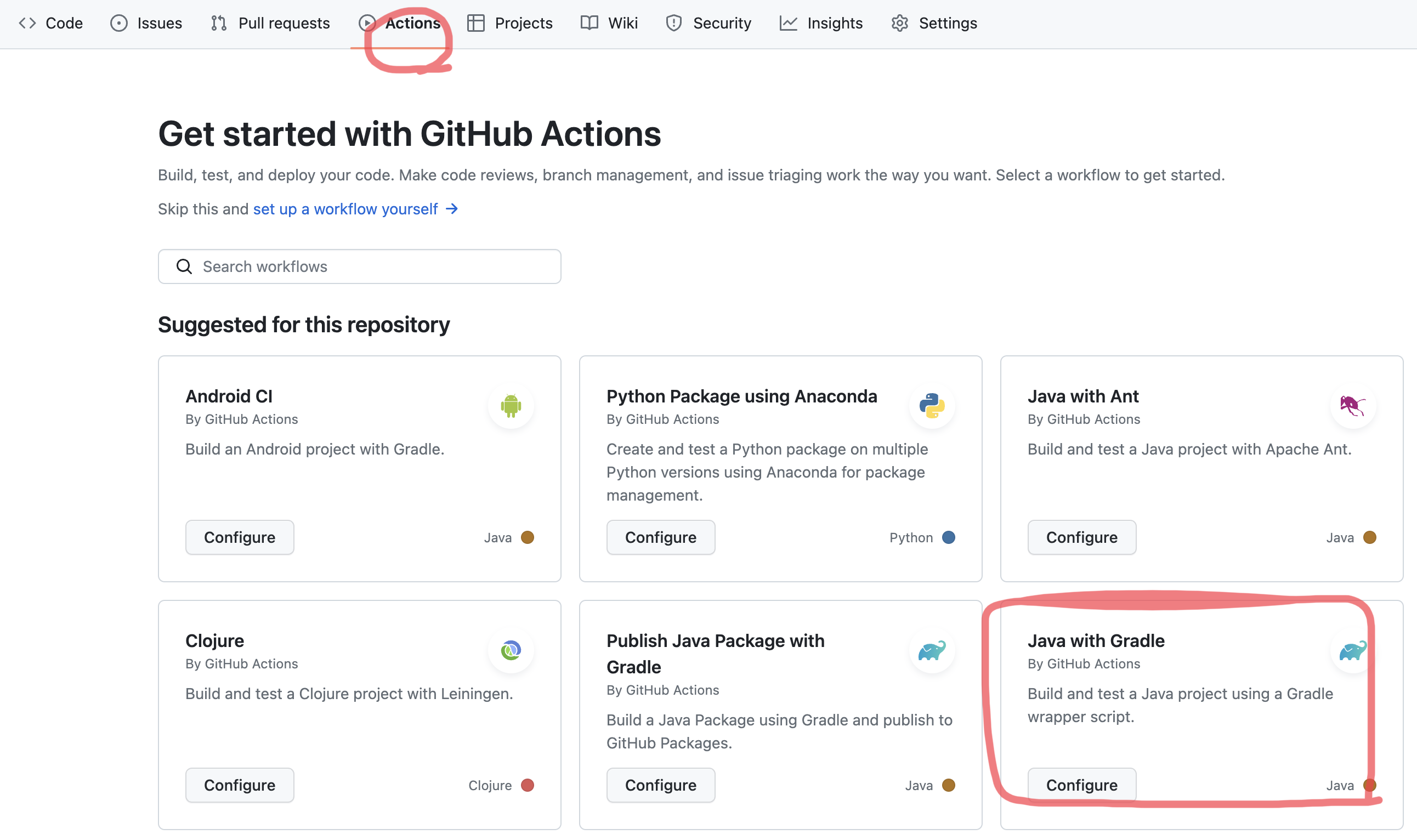1417x840 pixels.
Task: Click the Clojure logo icon
Action: [x=511, y=650]
